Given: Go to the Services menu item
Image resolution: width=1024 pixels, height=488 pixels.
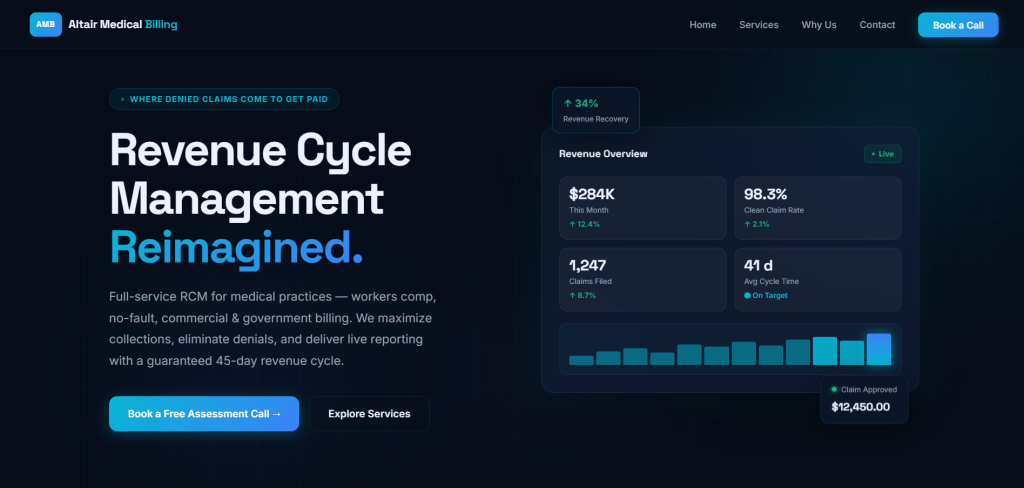Looking at the screenshot, I should pos(759,25).
